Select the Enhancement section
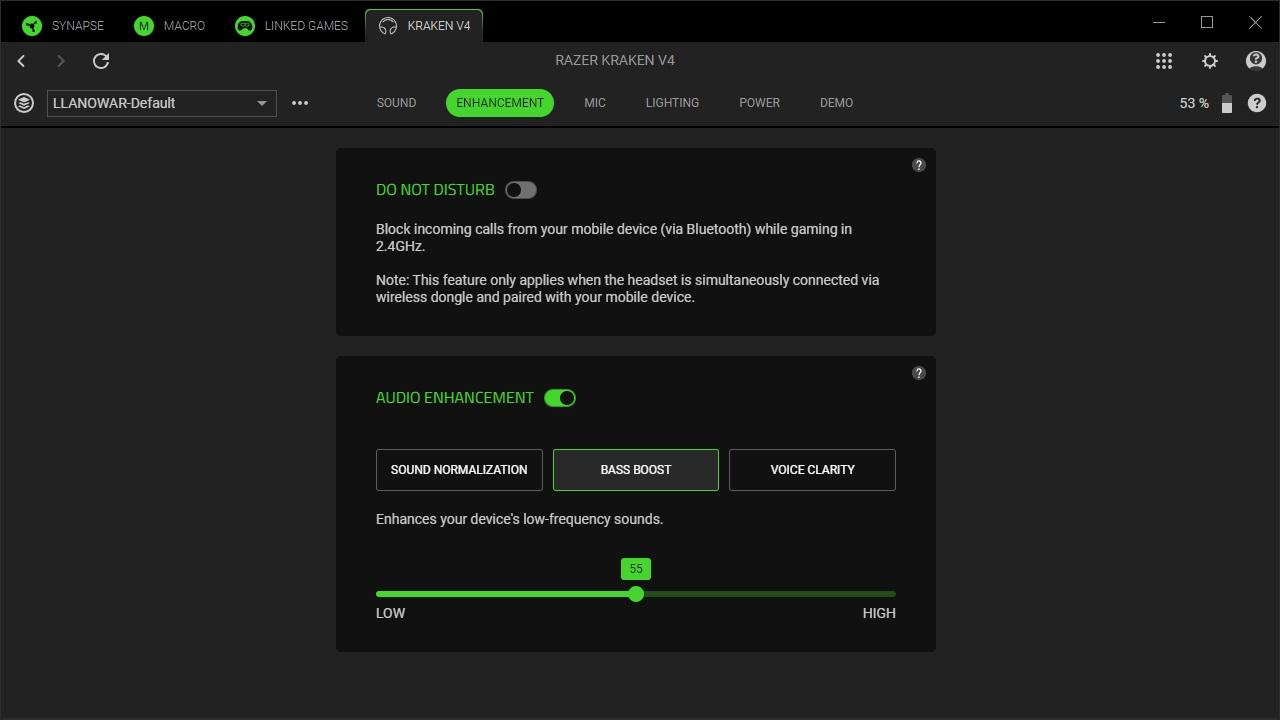1280x720 pixels. pyautogui.click(x=500, y=103)
